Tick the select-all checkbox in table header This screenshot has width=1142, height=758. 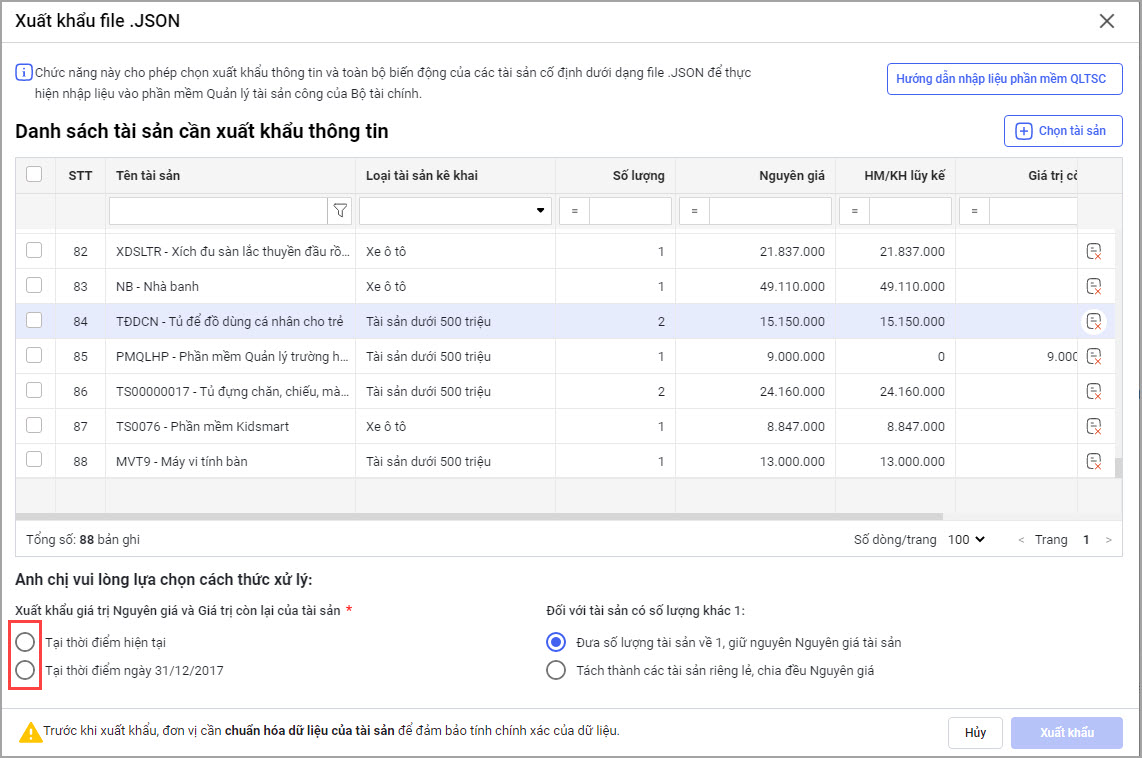pyautogui.click(x=34, y=175)
